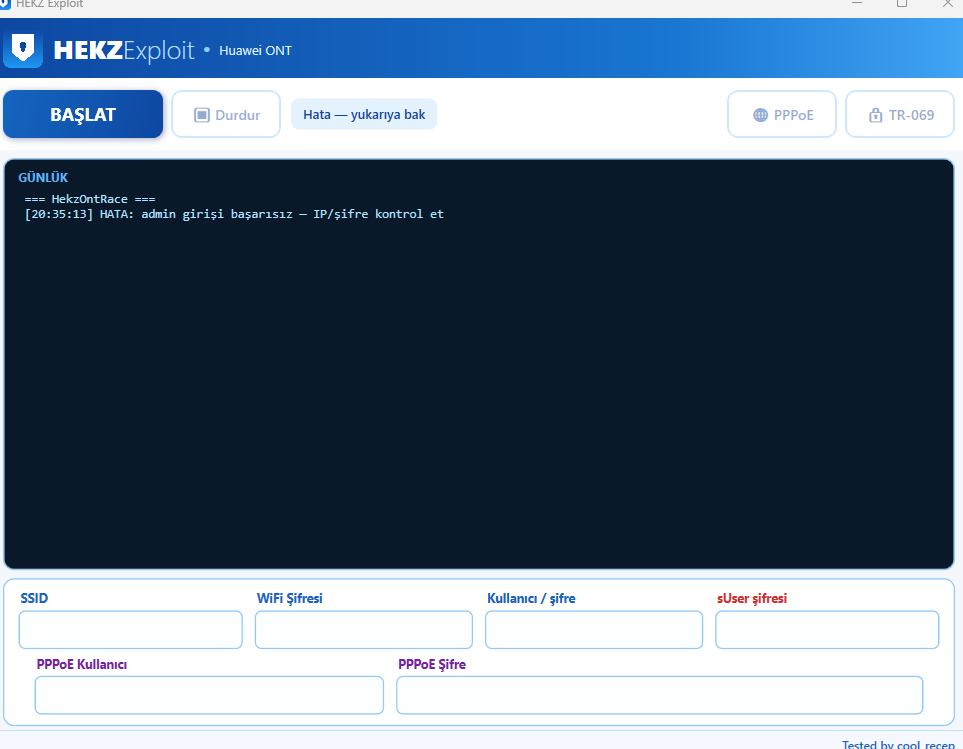Focus the PPPoE Şifre input field
963x749 pixels.
660,695
